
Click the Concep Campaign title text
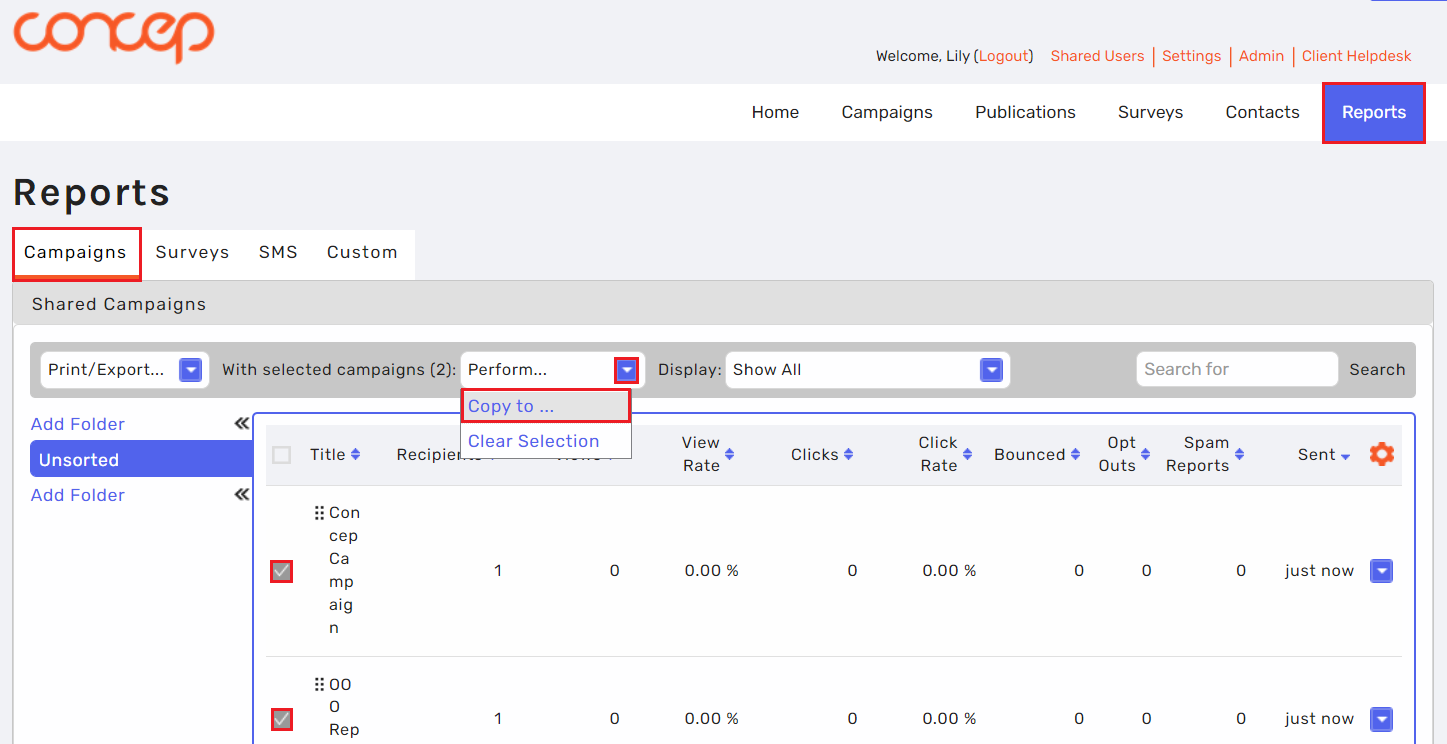click(344, 570)
